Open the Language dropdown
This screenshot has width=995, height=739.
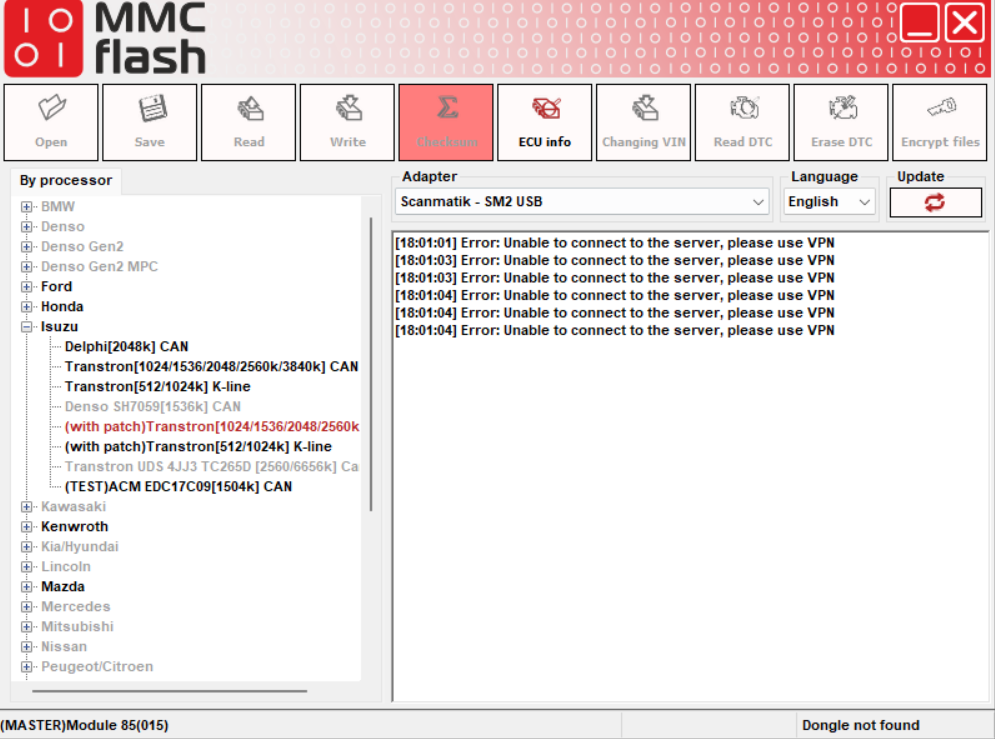(x=829, y=202)
